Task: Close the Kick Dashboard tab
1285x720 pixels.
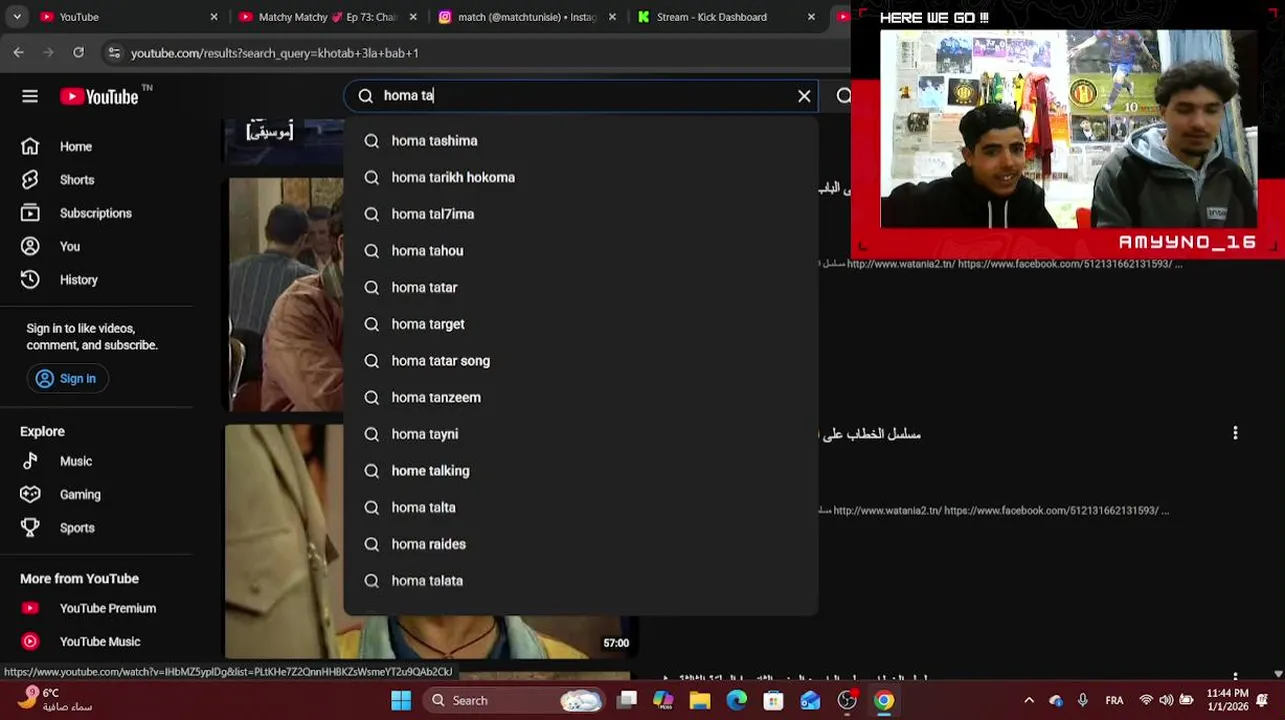Action: coord(811,17)
